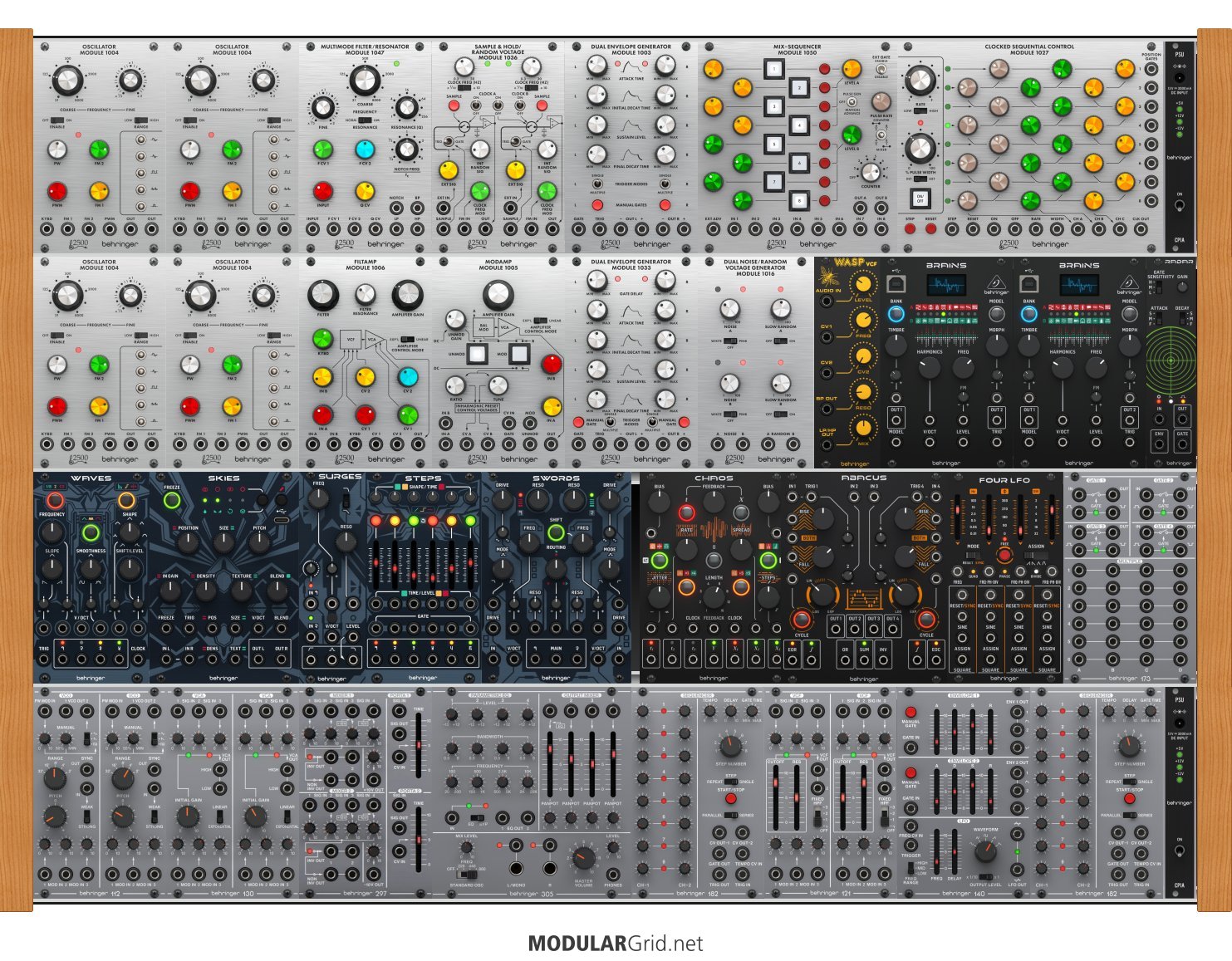This screenshot has height=961, width=1232.
Task: Click the ENV jack on Radar module
Action: click(x=1159, y=444)
